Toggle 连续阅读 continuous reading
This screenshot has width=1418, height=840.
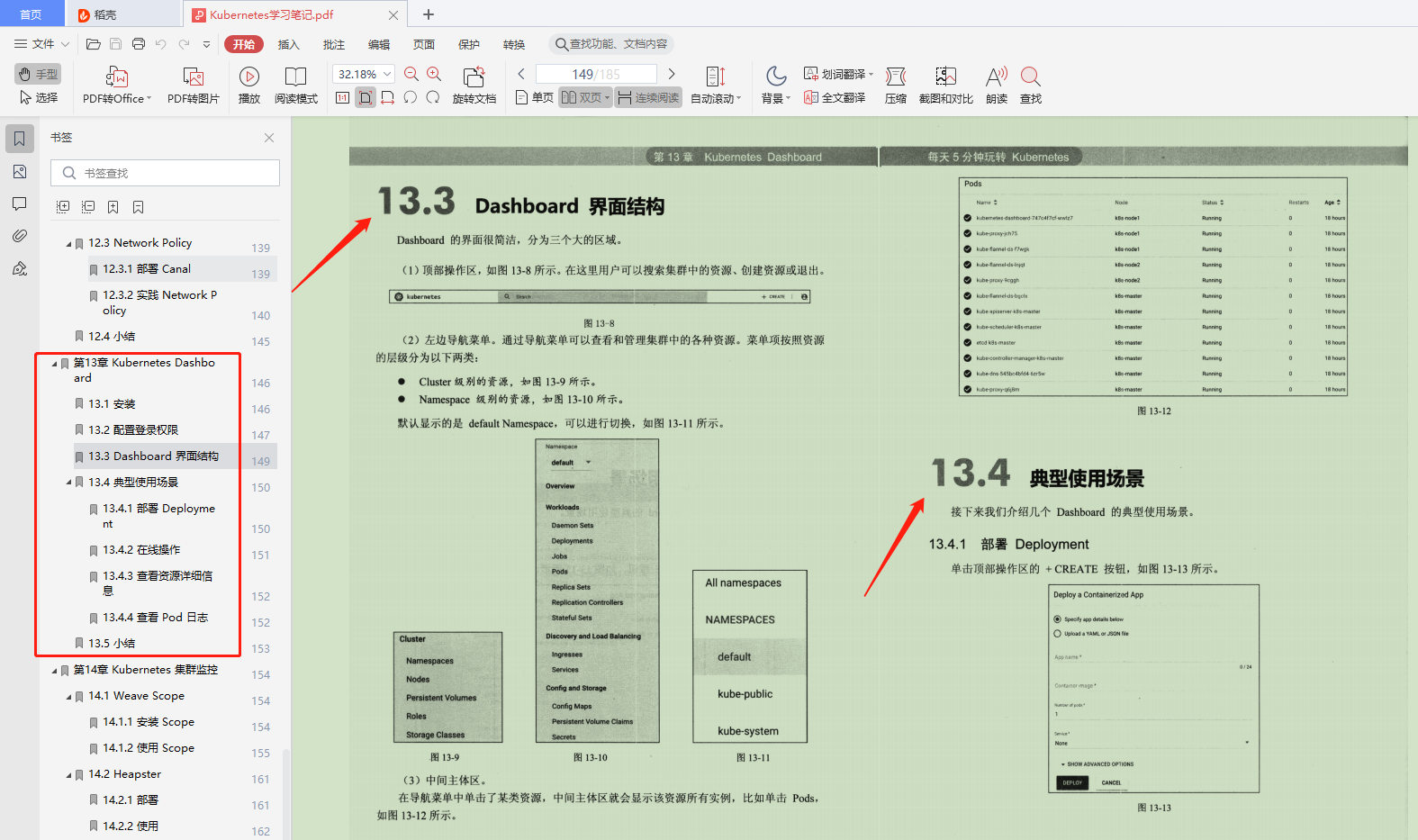648,97
